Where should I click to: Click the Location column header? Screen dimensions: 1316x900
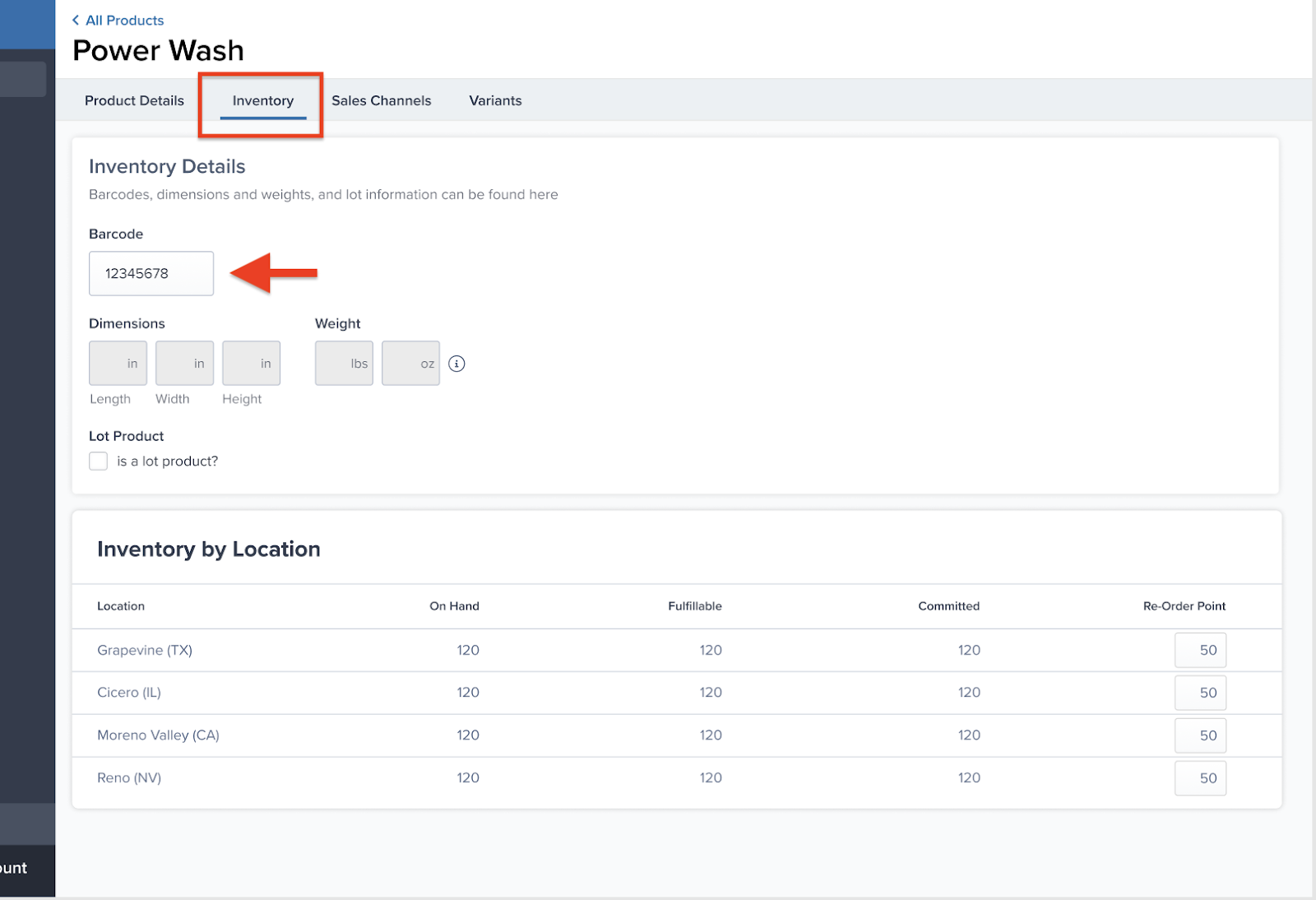[x=121, y=606]
